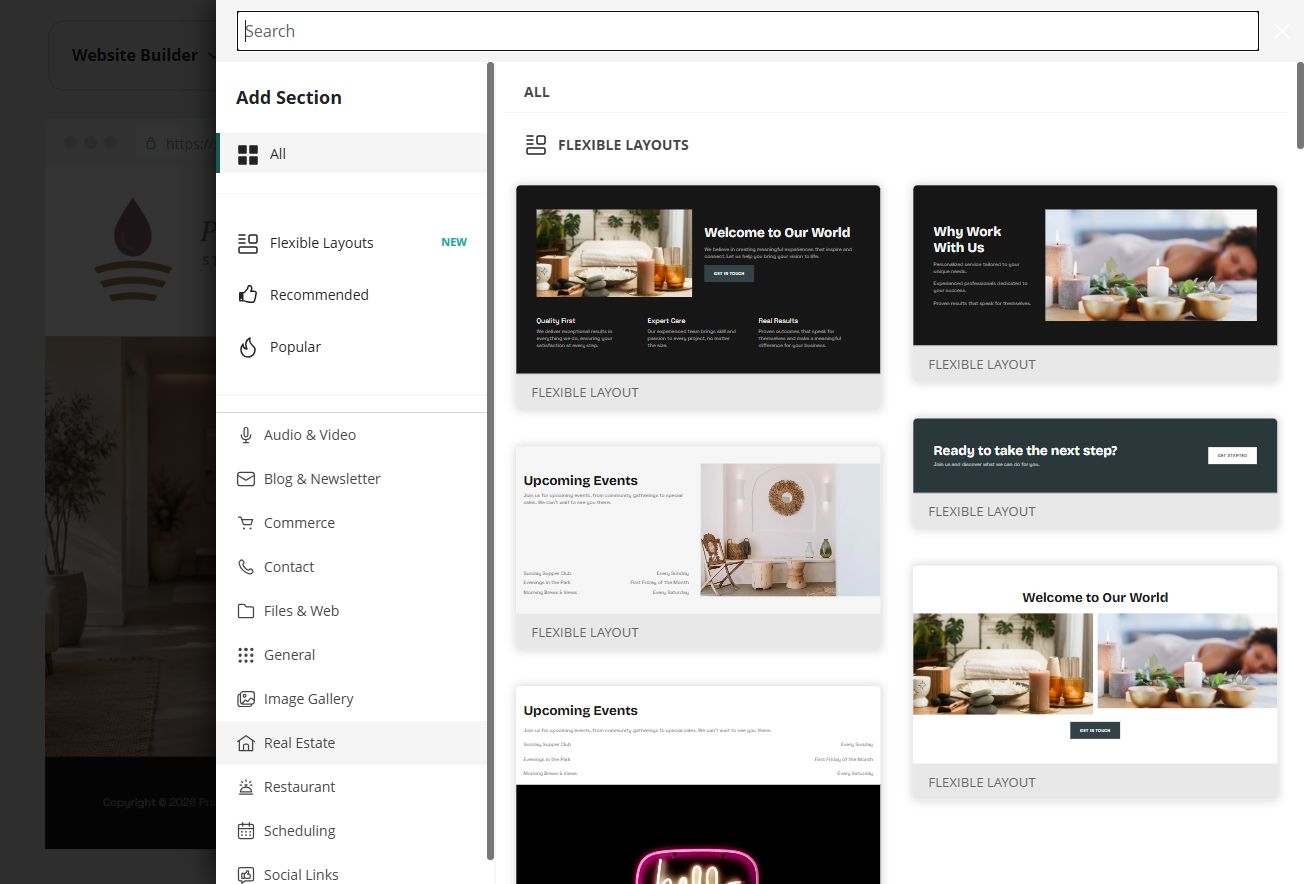Image resolution: width=1304 pixels, height=884 pixels.
Task: Click the General dots grid icon
Action: click(246, 655)
